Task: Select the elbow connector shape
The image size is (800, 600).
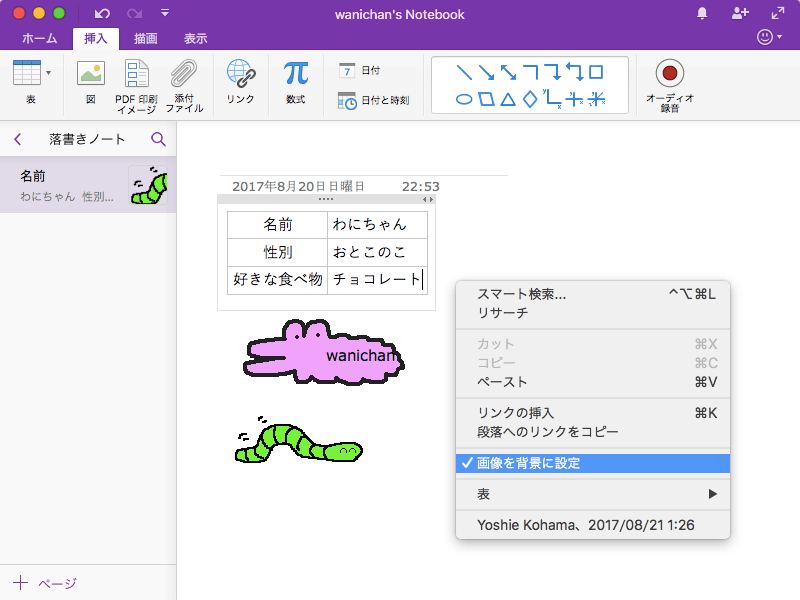Action: pos(531,72)
